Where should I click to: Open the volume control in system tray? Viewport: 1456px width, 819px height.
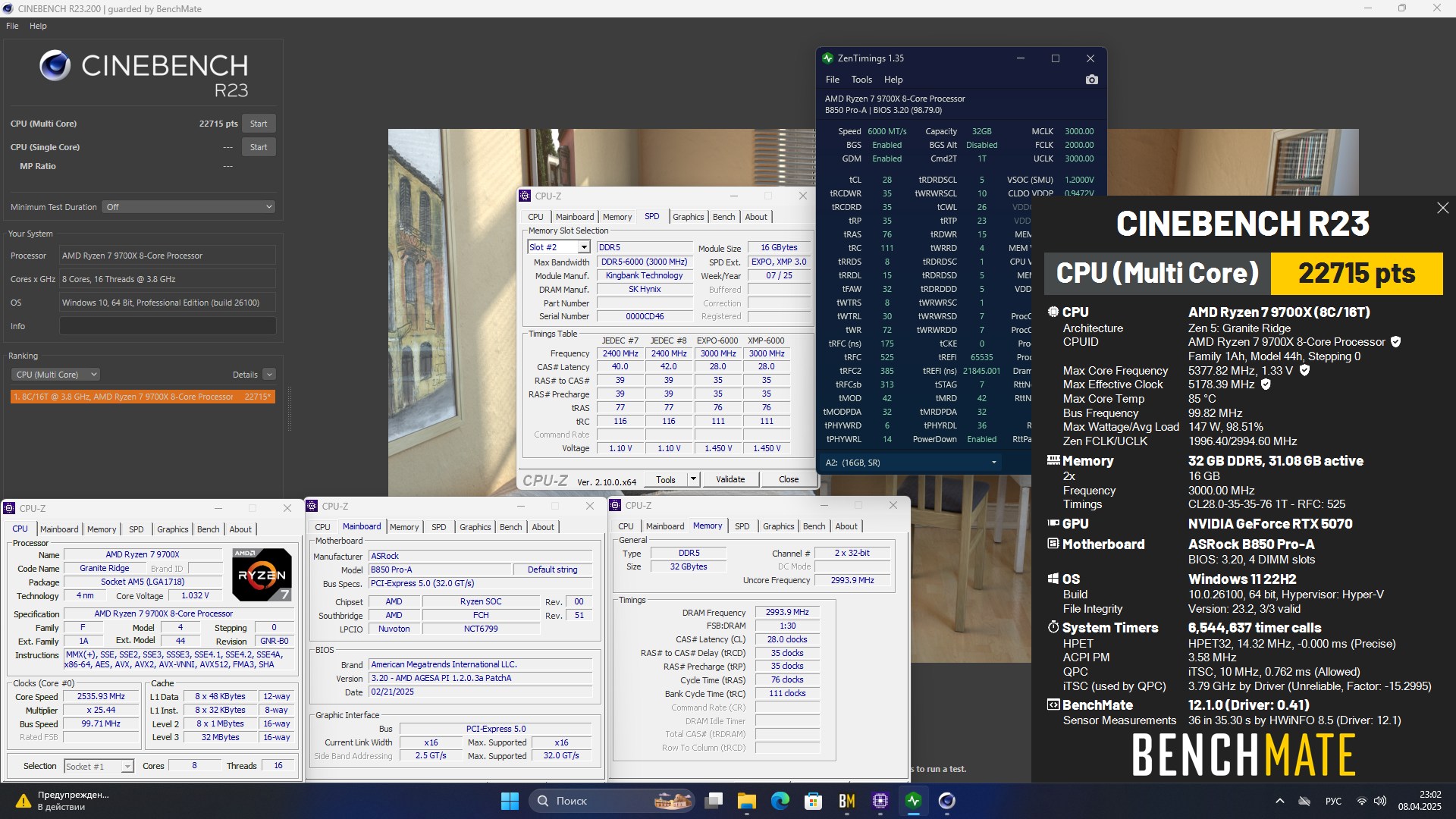tap(1380, 801)
